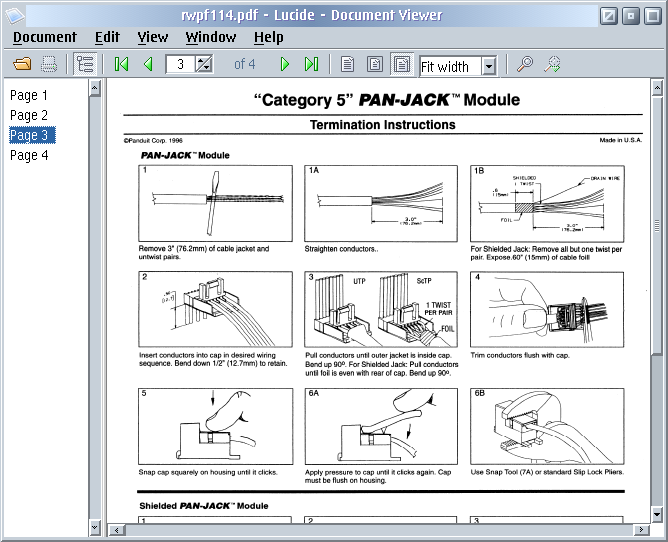Click the magnifier find icon

[525, 65]
